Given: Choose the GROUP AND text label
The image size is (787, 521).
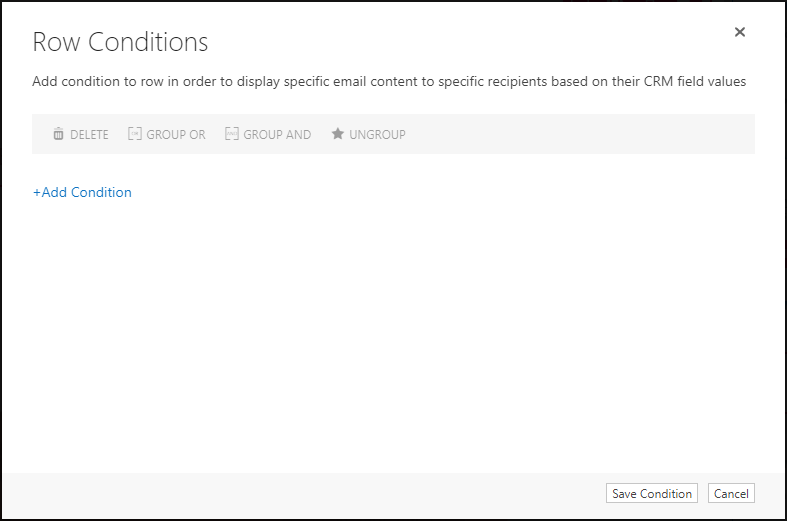Looking at the screenshot, I should click(277, 135).
